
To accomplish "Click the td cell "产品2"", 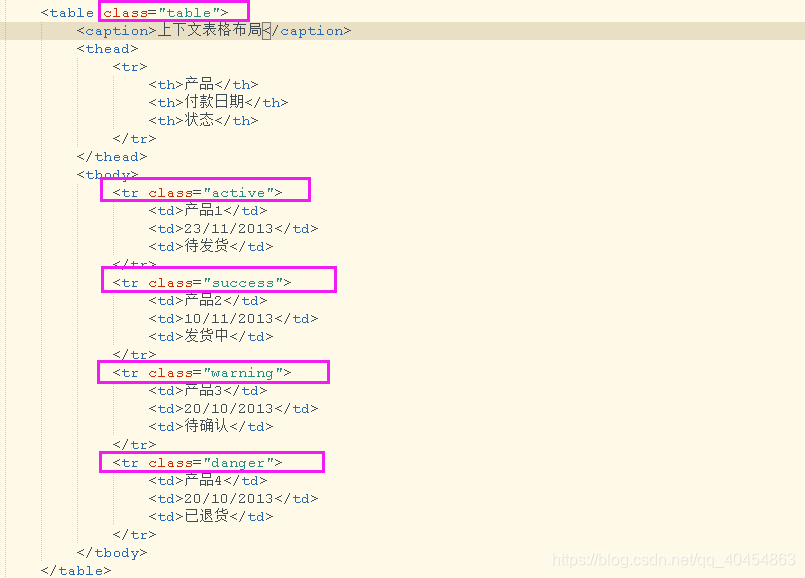I will (208, 300).
